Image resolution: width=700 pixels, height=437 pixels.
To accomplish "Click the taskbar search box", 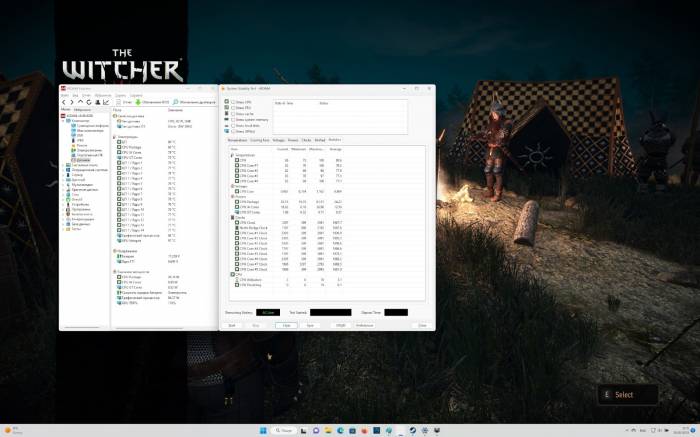I will coord(284,430).
